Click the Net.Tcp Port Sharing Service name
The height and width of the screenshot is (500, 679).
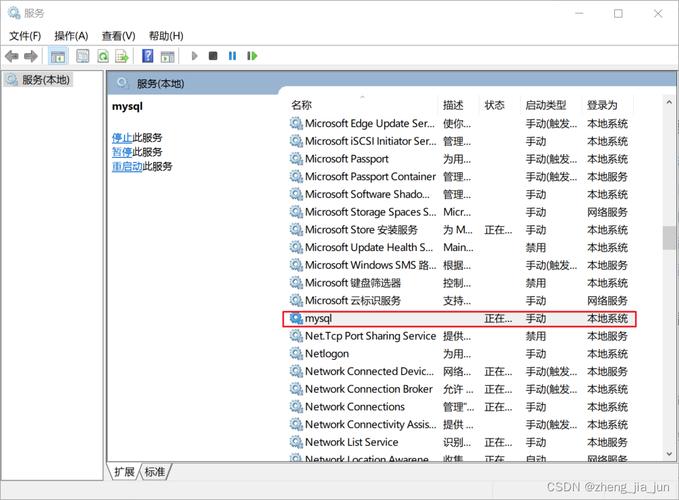click(x=370, y=336)
